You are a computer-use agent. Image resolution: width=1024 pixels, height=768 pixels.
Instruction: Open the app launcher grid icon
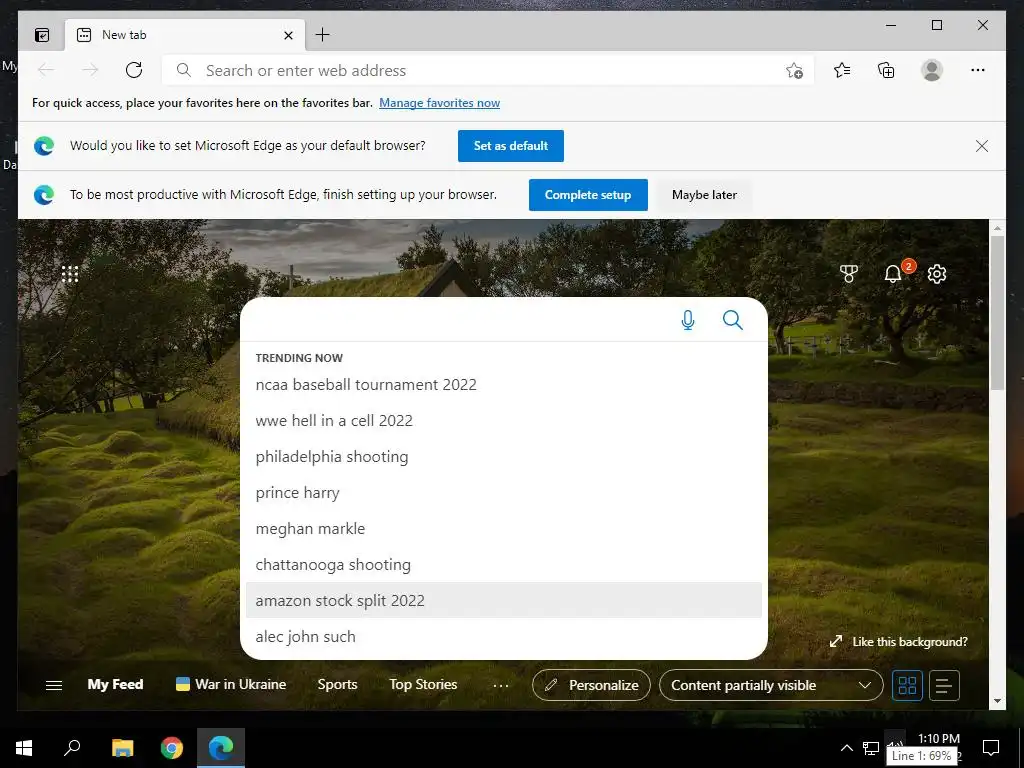point(70,274)
